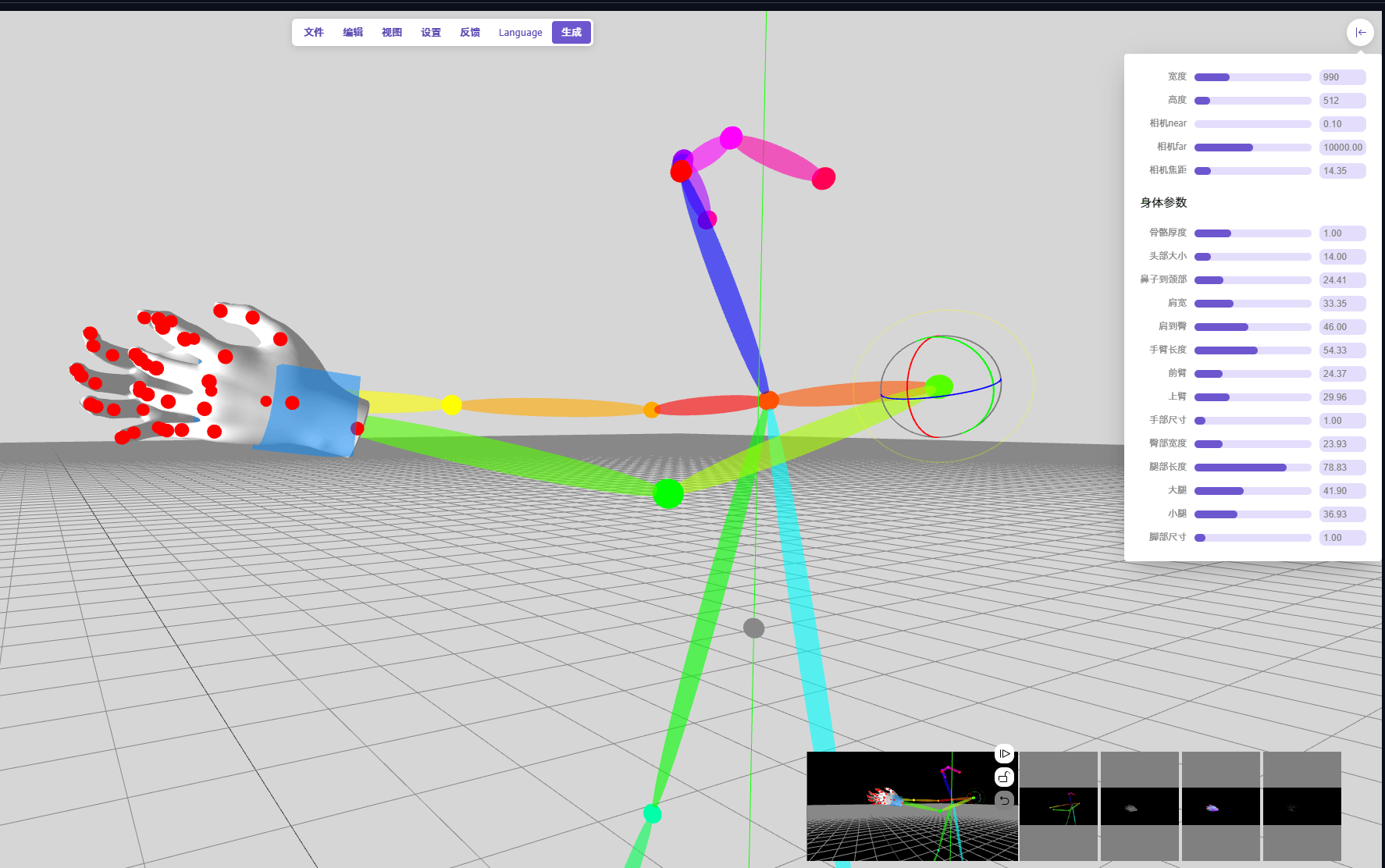The width and height of the screenshot is (1385, 868).
Task: Click the run preview icon above camera thumbnail
Action: coord(1005,754)
